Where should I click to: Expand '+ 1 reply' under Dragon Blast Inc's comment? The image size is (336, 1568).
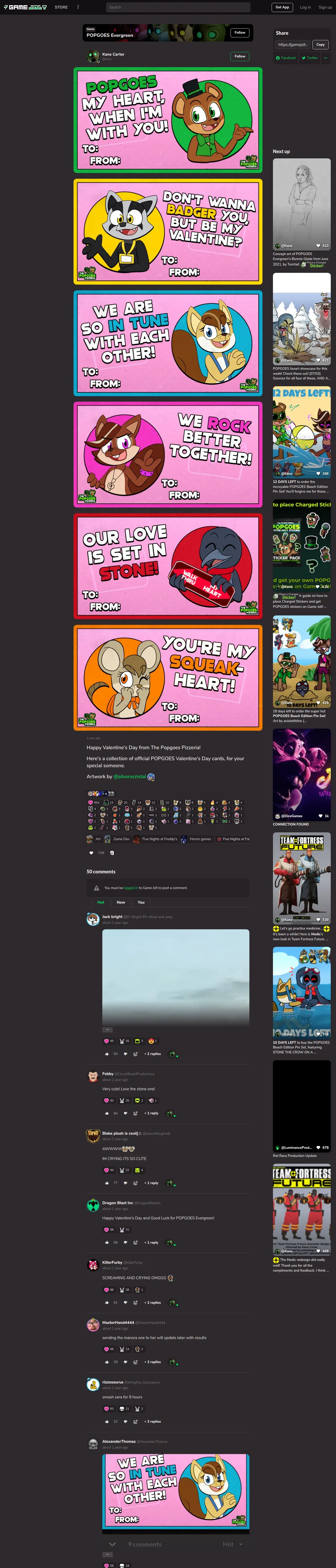pos(151,1242)
